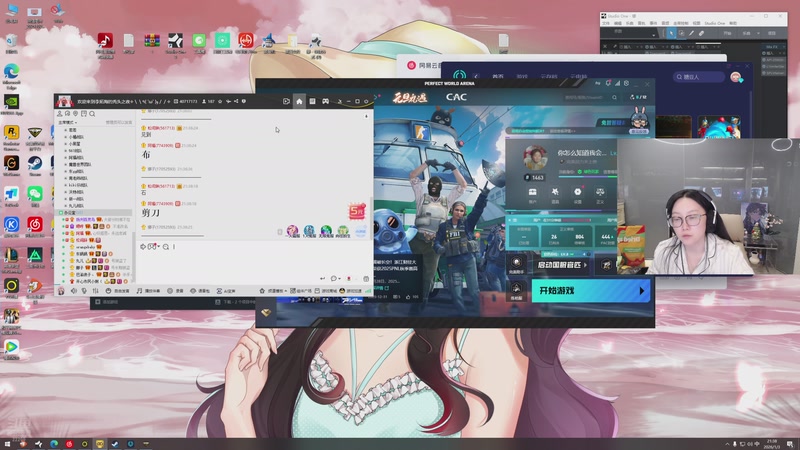Expand the 魔兽世界团队 channel in the tree
800x450 pixels.
(65, 164)
